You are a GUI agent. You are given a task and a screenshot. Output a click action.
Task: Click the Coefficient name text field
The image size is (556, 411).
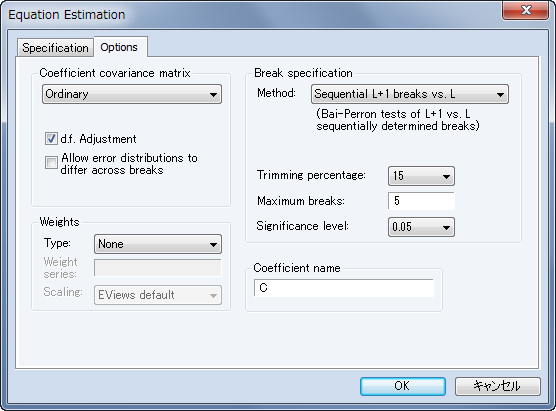(344, 288)
